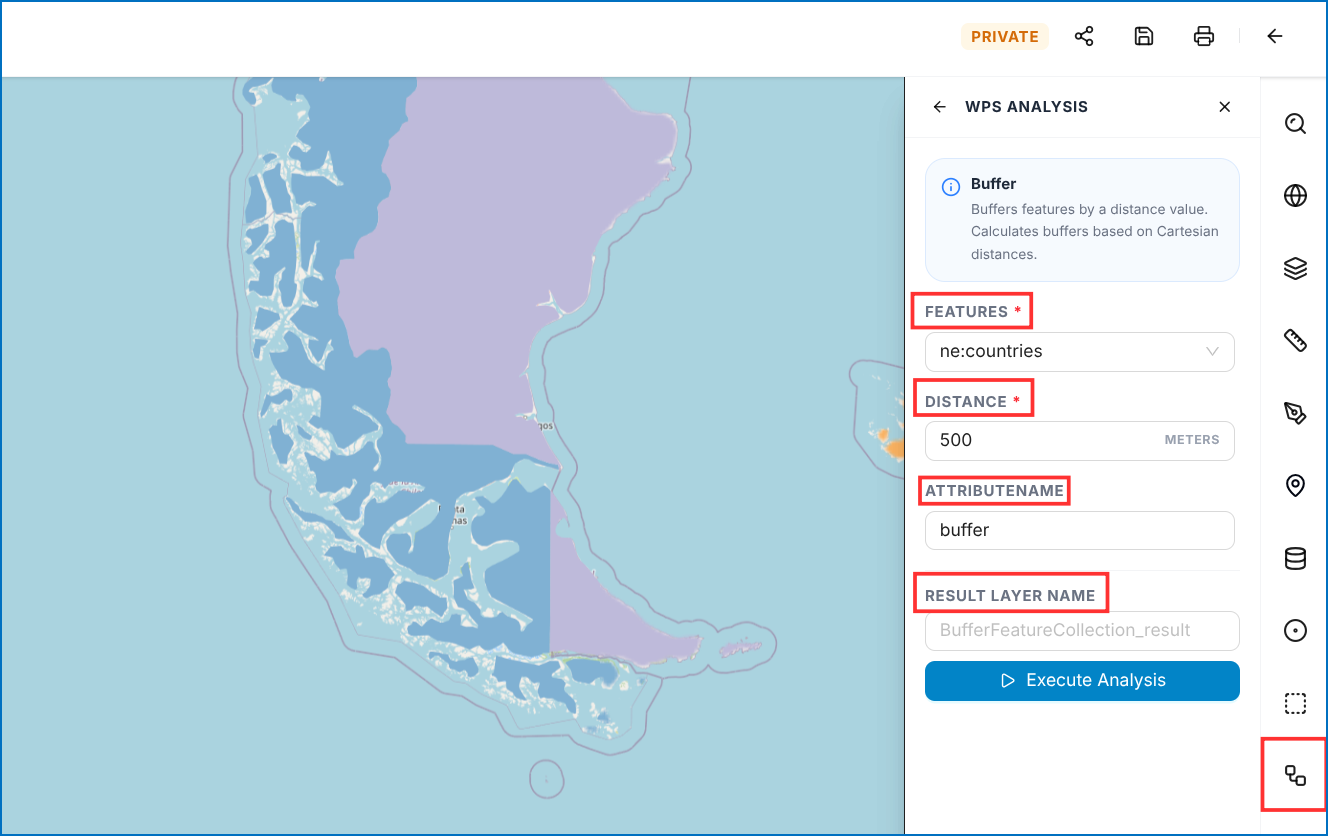Viewport: 1328px width, 836px height.
Task: Select the ruler measure tool
Action: pyautogui.click(x=1295, y=341)
